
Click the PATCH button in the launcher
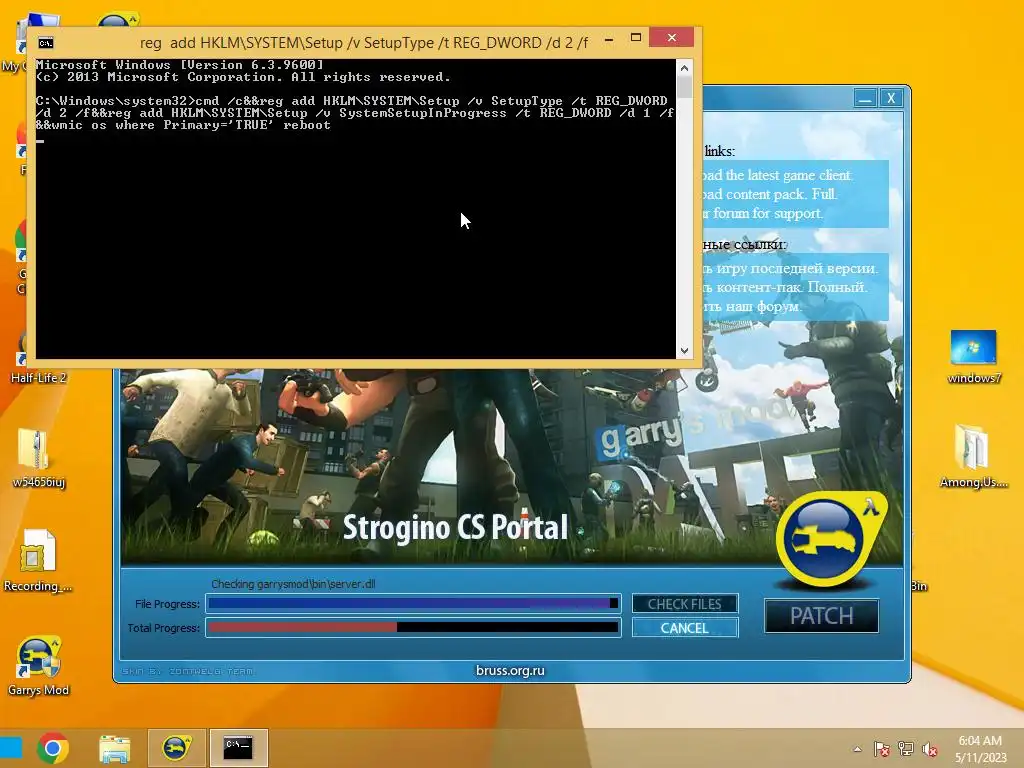(822, 615)
